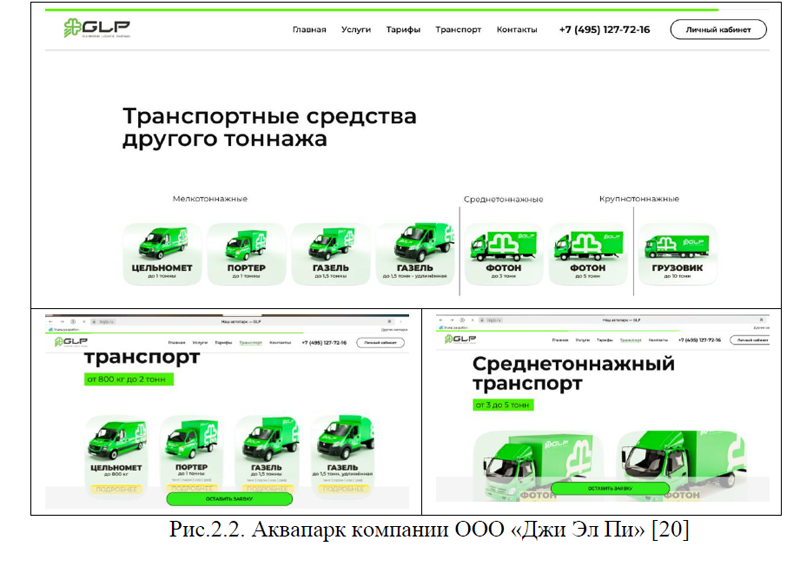Screen dimensions: 800x586
Task: Select the Фотон до 3 тонн card
Action: coord(504,253)
